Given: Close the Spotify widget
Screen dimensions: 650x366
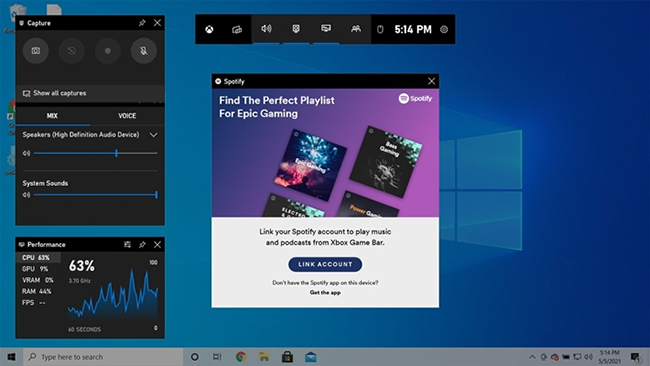Looking at the screenshot, I should 432,81.
